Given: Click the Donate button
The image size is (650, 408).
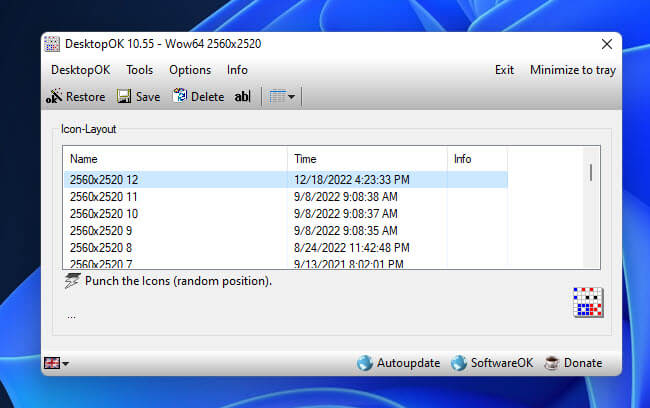Looking at the screenshot, I should point(573,363).
